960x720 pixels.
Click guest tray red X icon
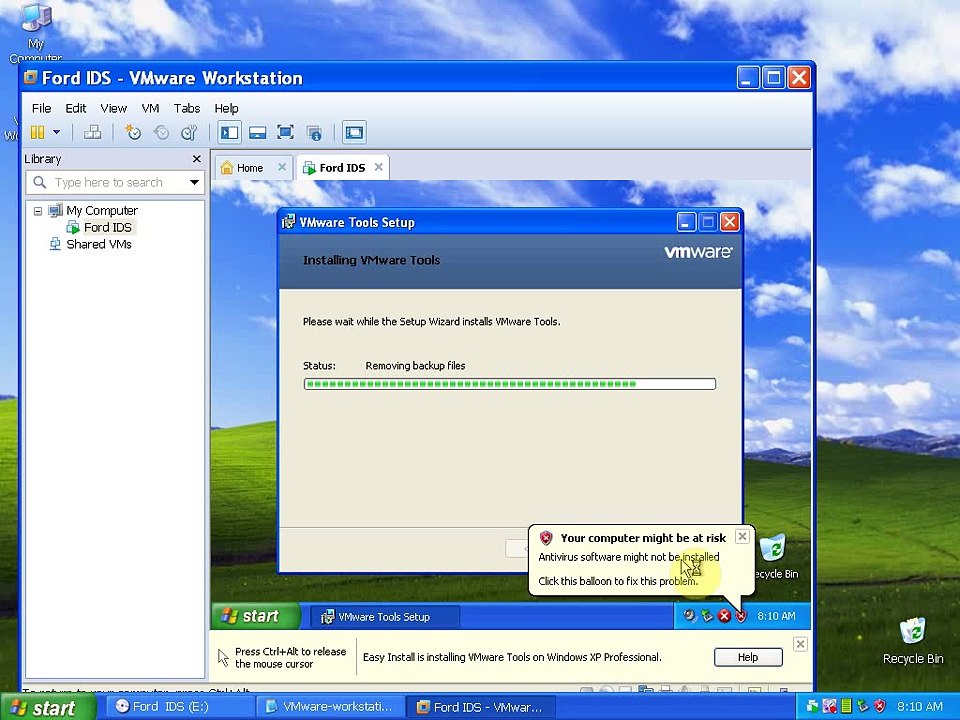click(x=724, y=616)
